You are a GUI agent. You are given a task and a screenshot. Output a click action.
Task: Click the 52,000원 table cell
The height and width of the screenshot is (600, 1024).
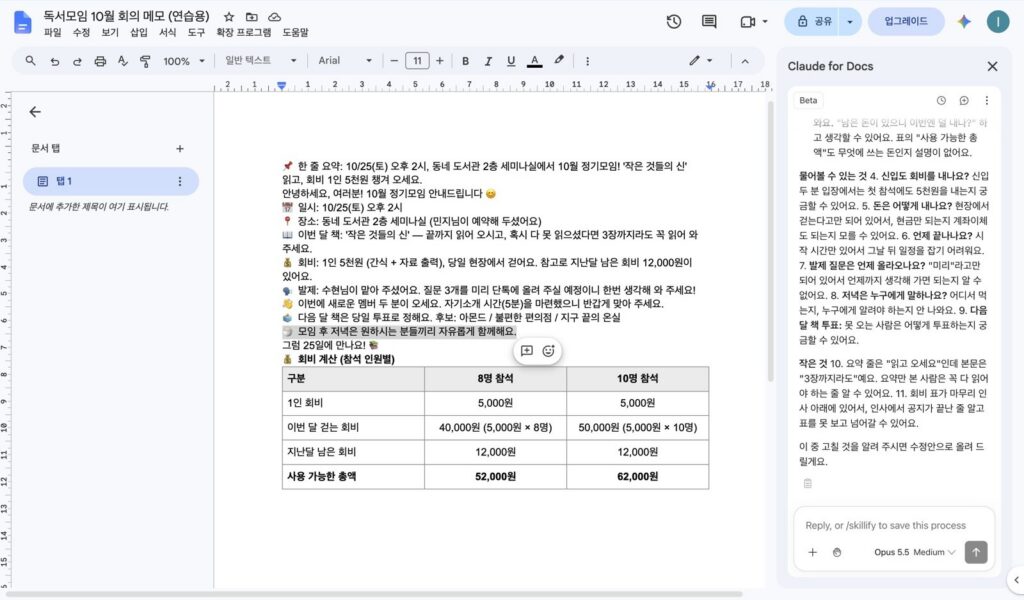[495, 477]
